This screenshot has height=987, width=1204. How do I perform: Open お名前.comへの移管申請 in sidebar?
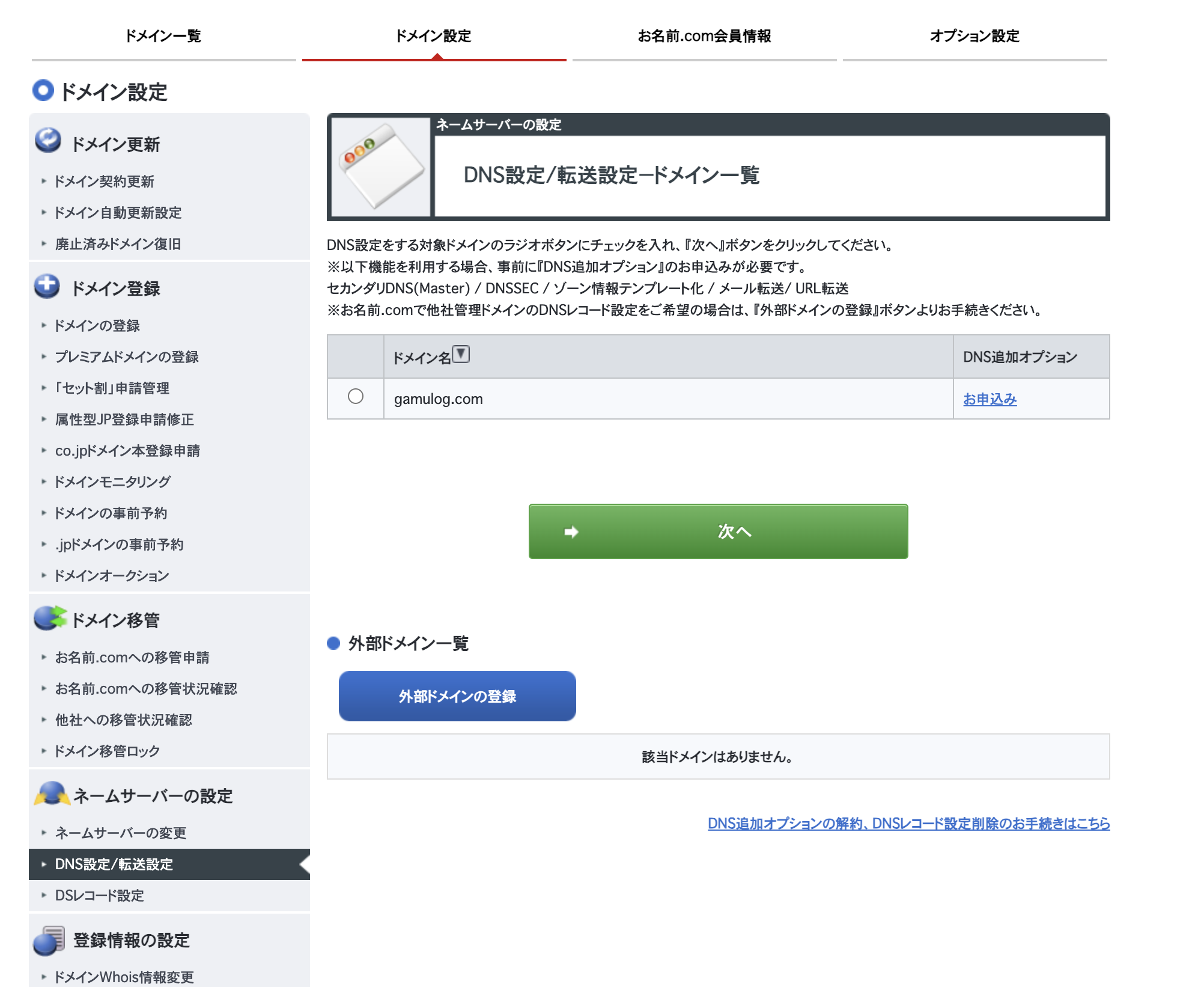tap(132, 658)
